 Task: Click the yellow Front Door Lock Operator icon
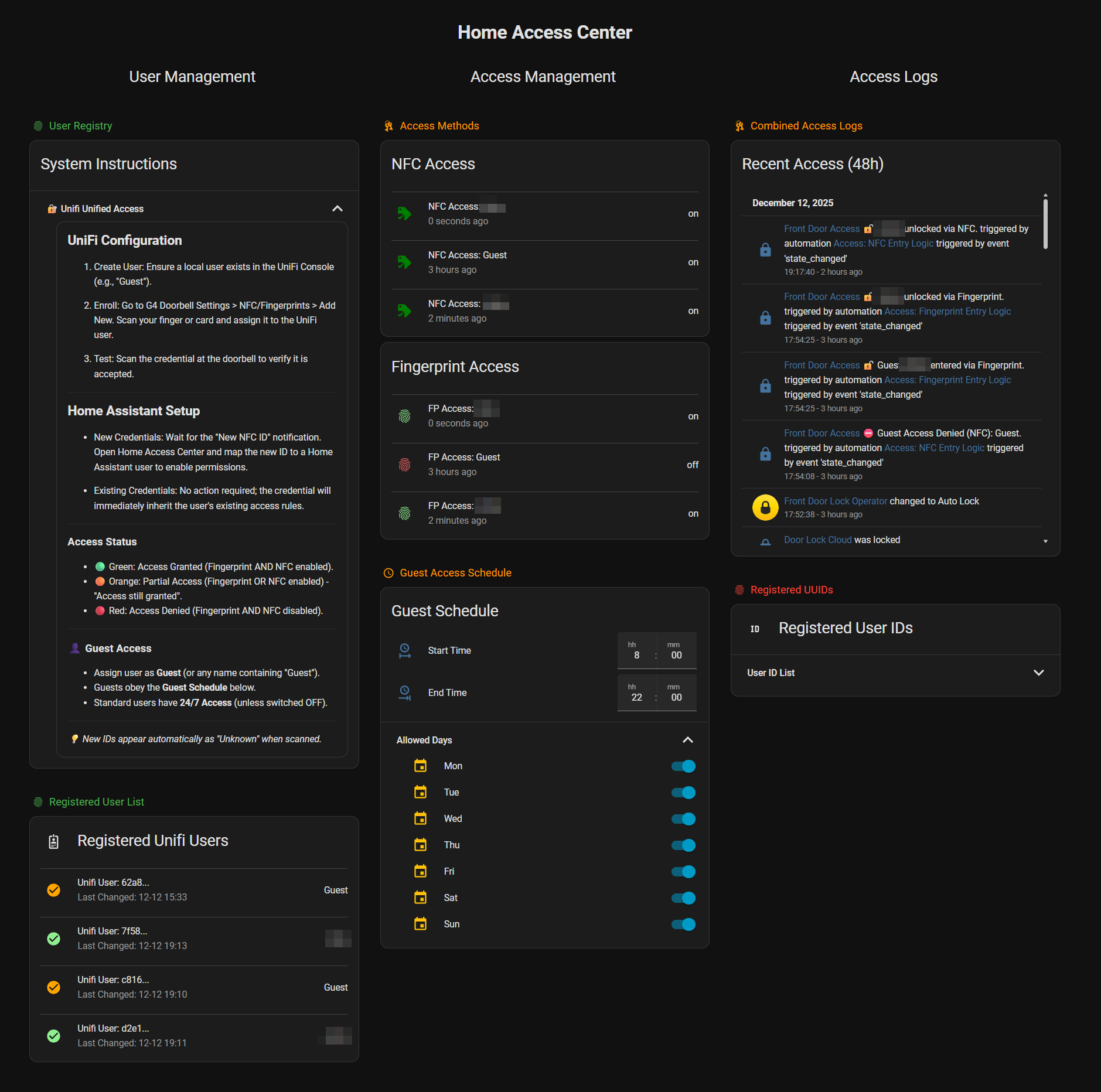(x=765, y=507)
